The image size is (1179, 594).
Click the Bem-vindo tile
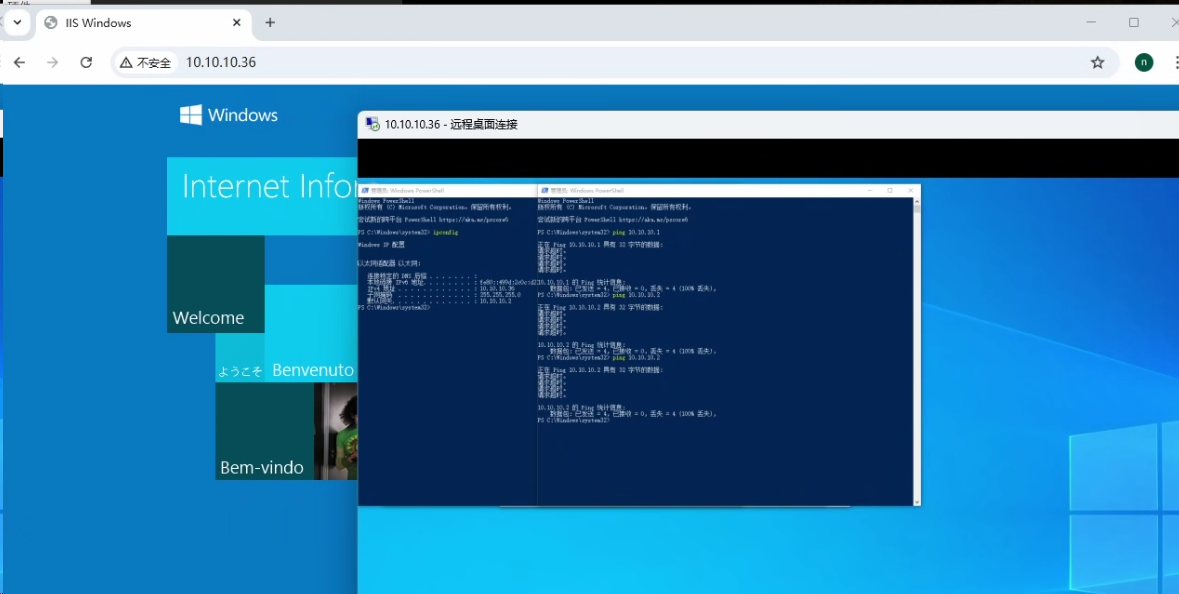(264, 432)
